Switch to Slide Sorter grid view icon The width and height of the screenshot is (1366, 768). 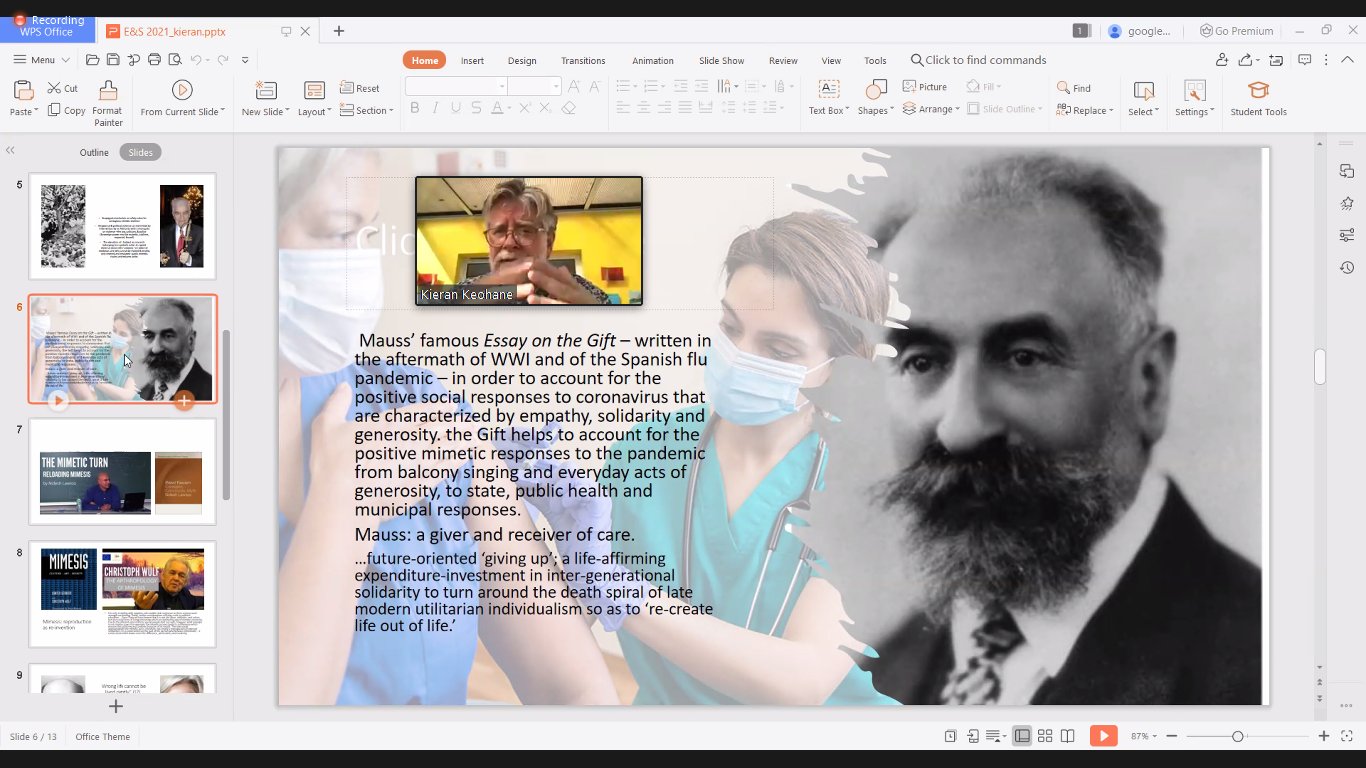(x=1045, y=736)
